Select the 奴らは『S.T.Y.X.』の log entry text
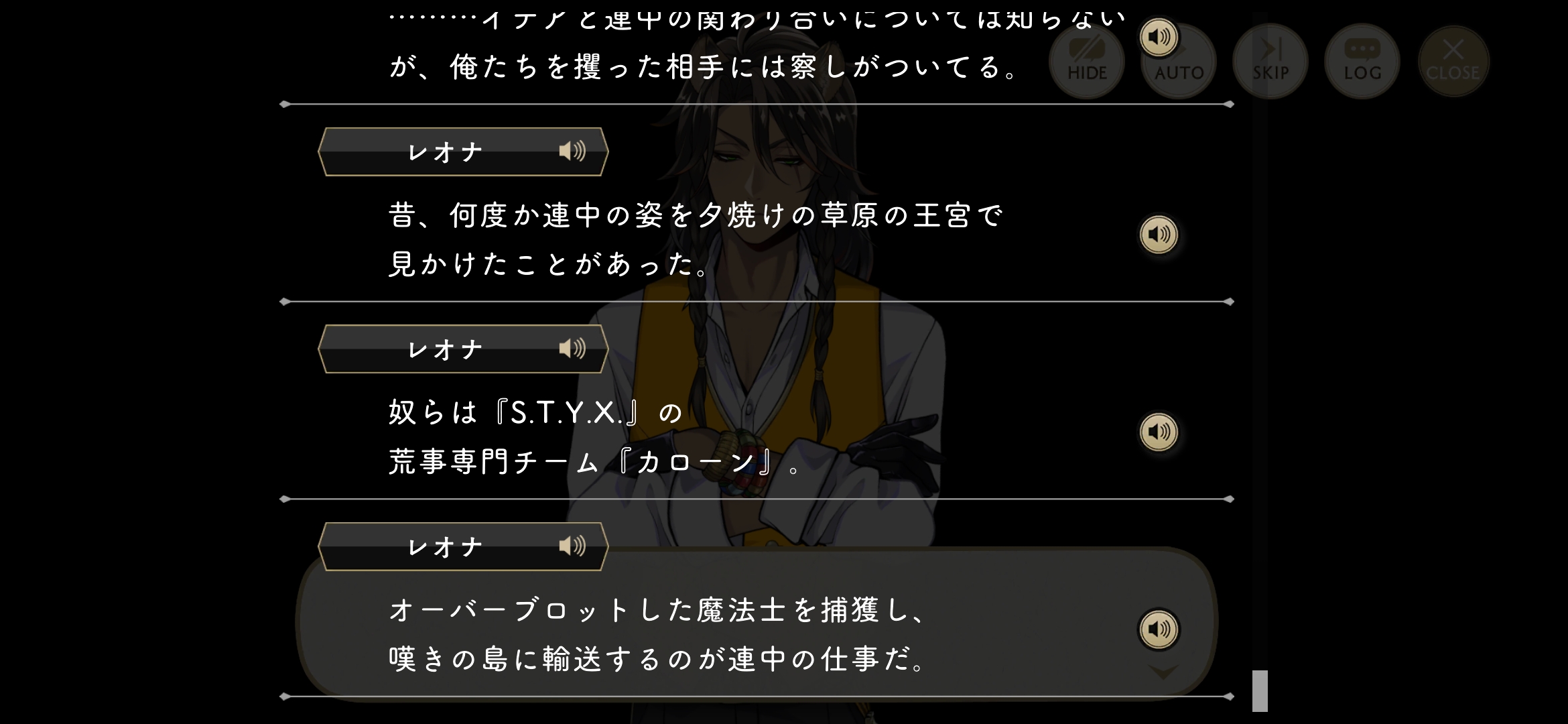 [595, 437]
